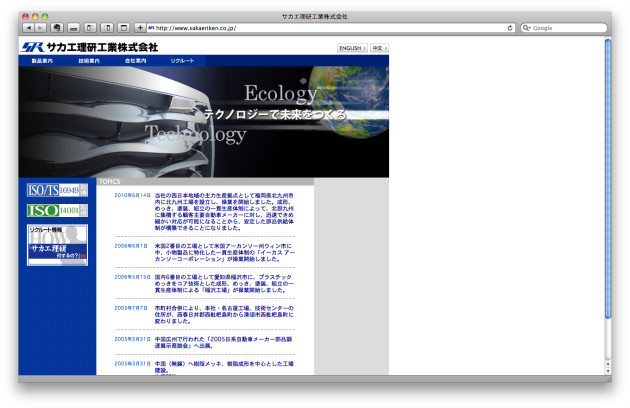Zoom the window with green button
630x408 pixels.
(x=45, y=16)
